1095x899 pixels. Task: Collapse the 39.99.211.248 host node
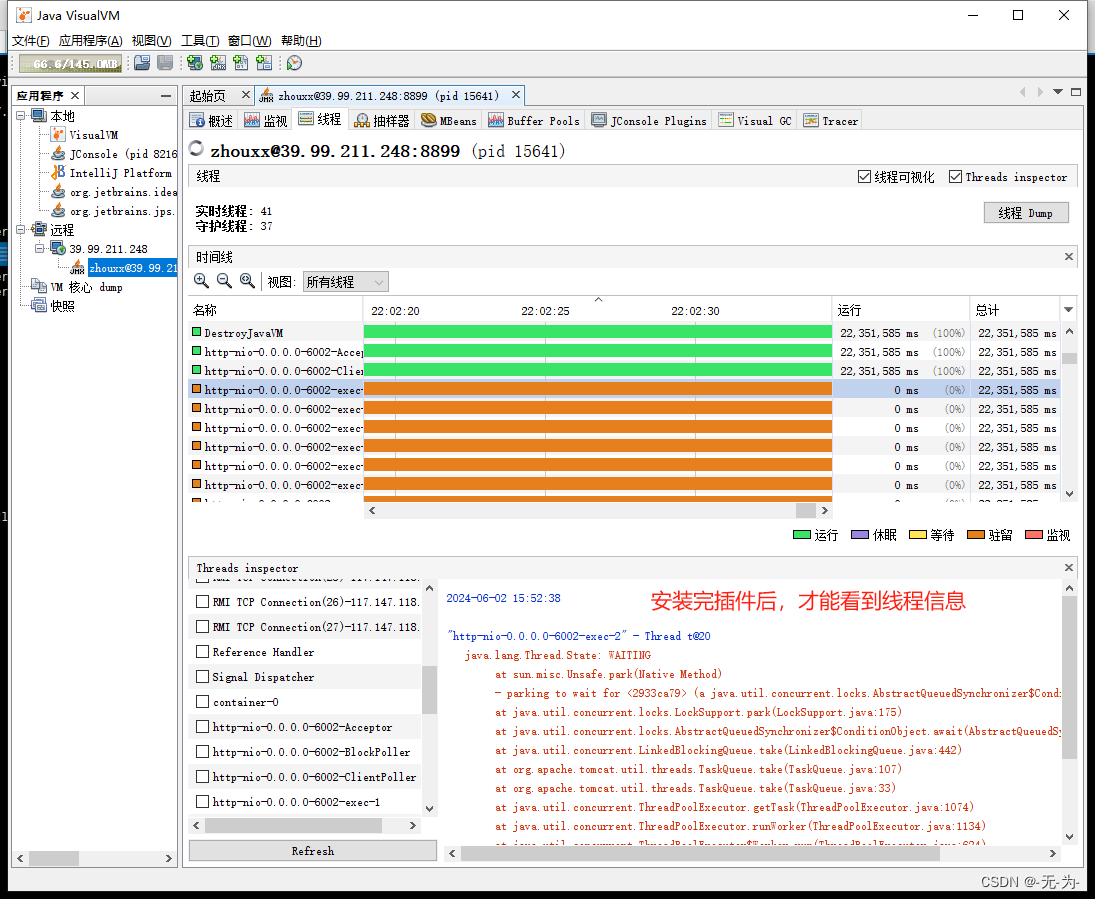pyautogui.click(x=40, y=248)
